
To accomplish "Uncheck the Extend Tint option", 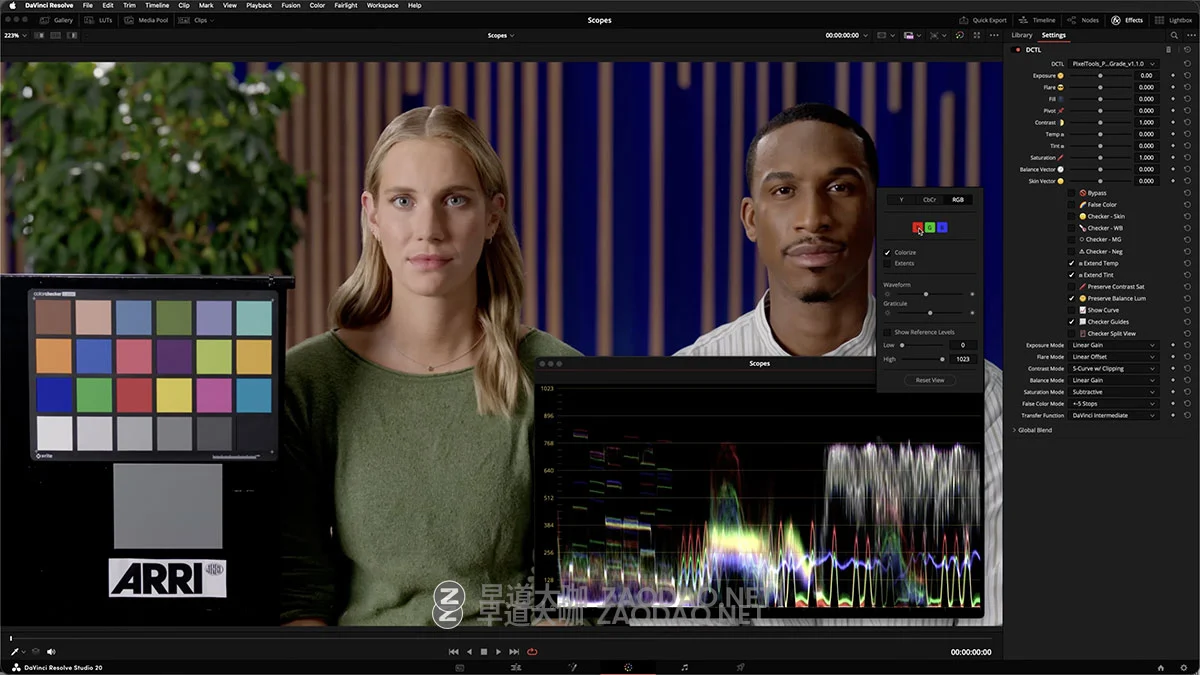I will [x=1071, y=275].
